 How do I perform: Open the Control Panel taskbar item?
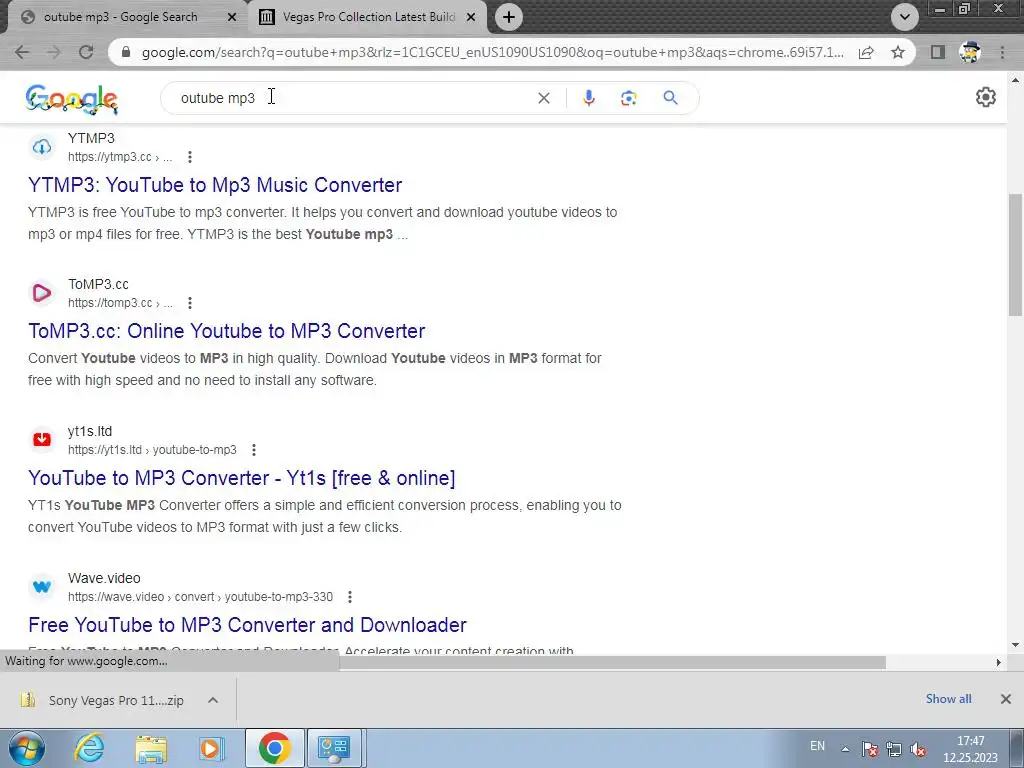(334, 748)
